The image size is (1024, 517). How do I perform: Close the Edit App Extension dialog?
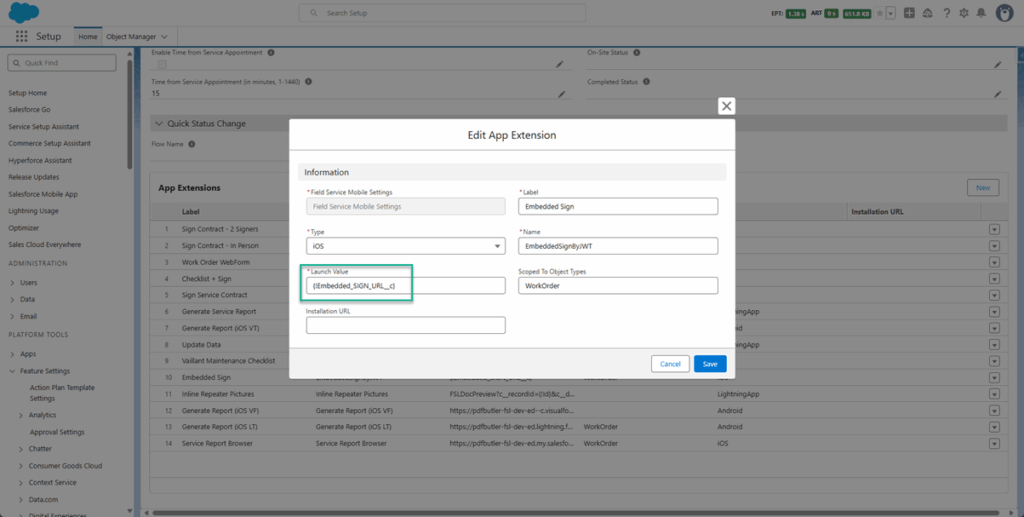[726, 106]
